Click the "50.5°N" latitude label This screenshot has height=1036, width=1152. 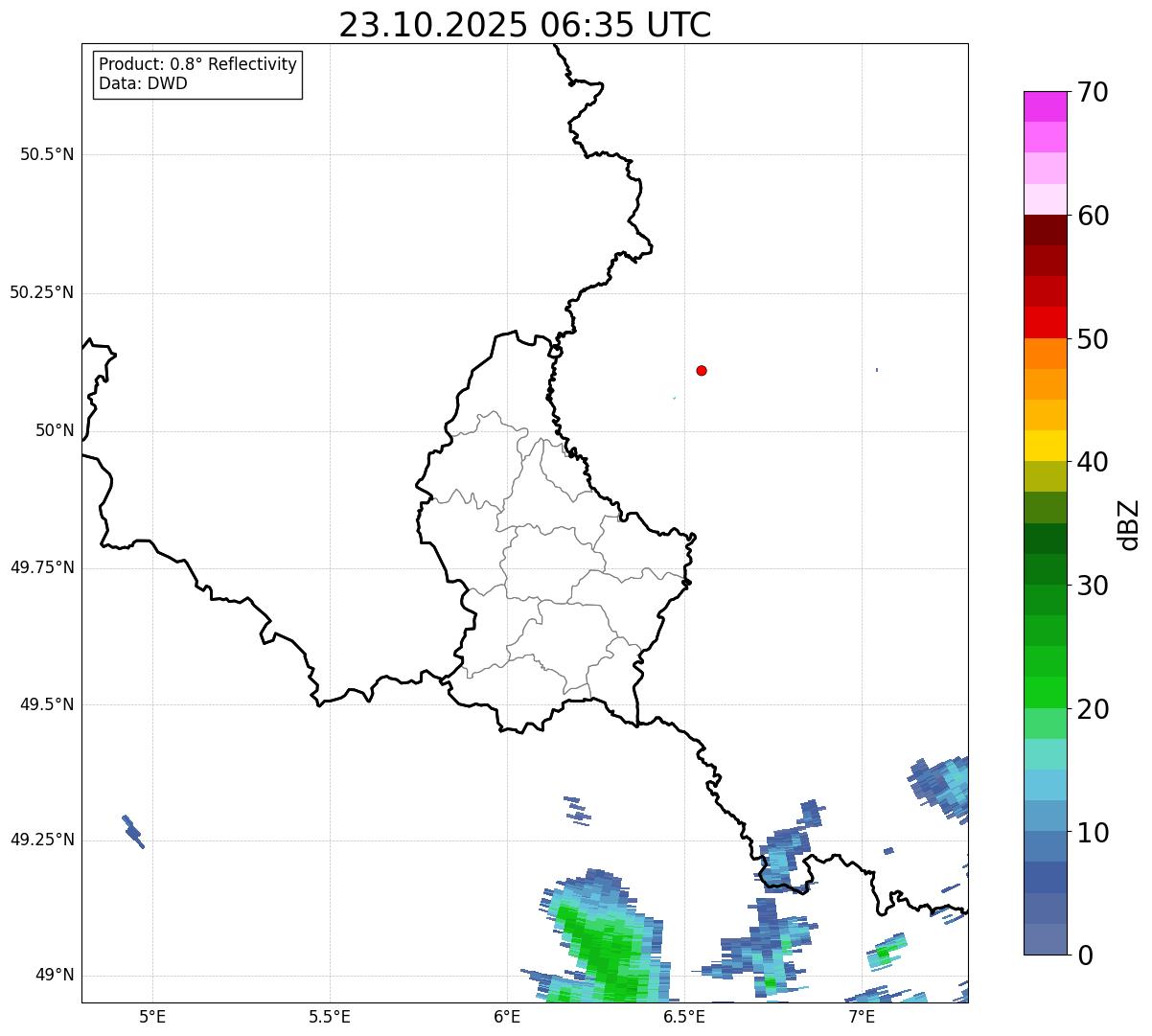47,154
